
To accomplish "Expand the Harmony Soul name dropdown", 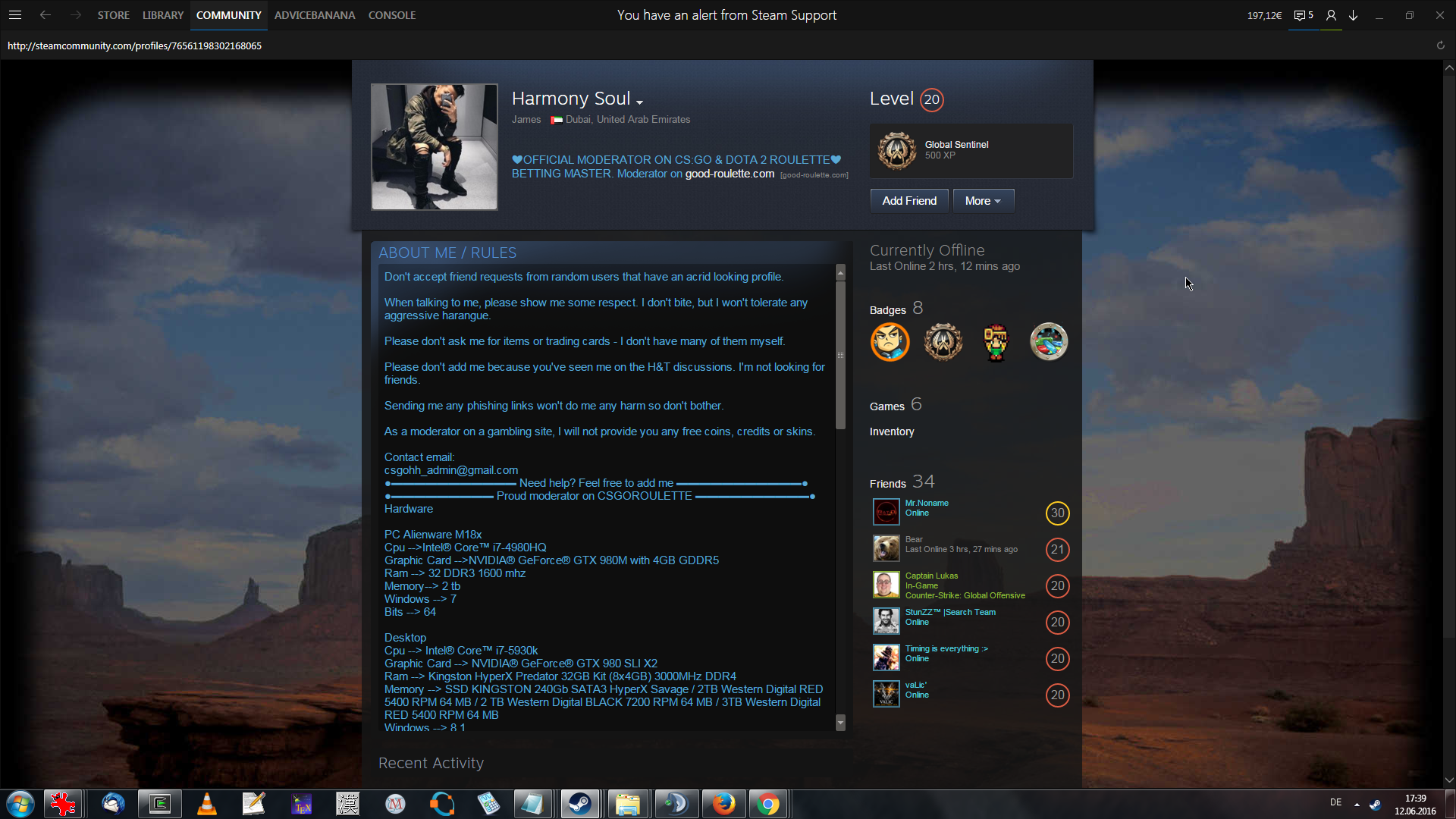I will [639, 102].
